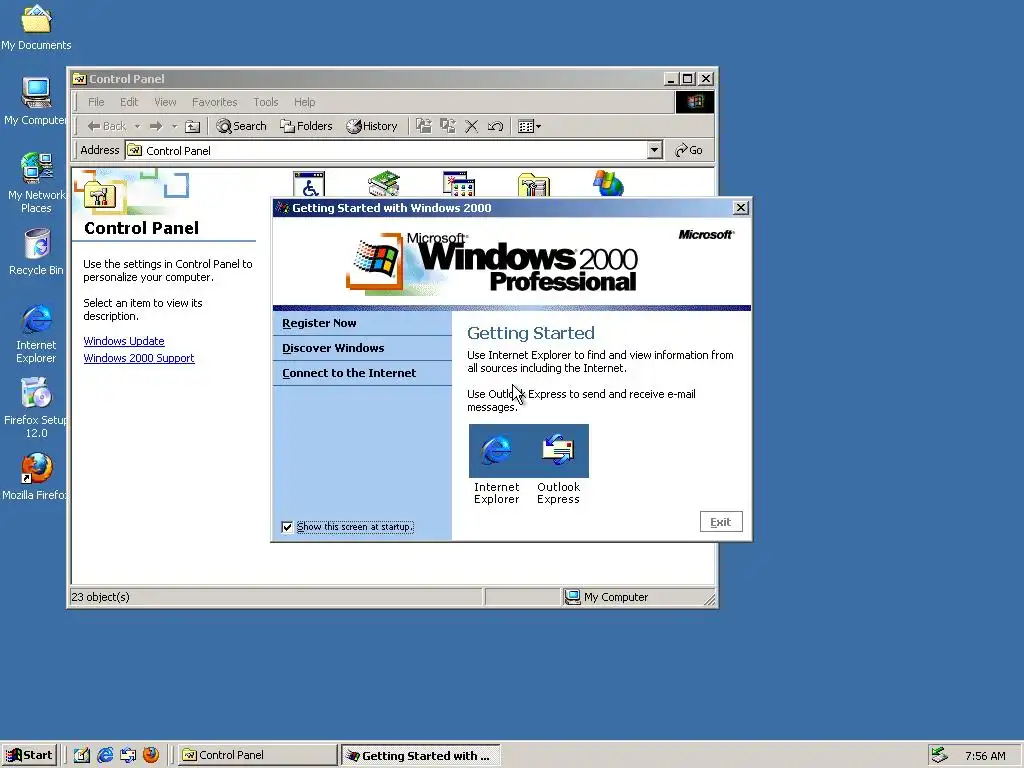Viewport: 1024px width, 768px height.
Task: Go up one folder level in Control Panel
Action: (192, 126)
